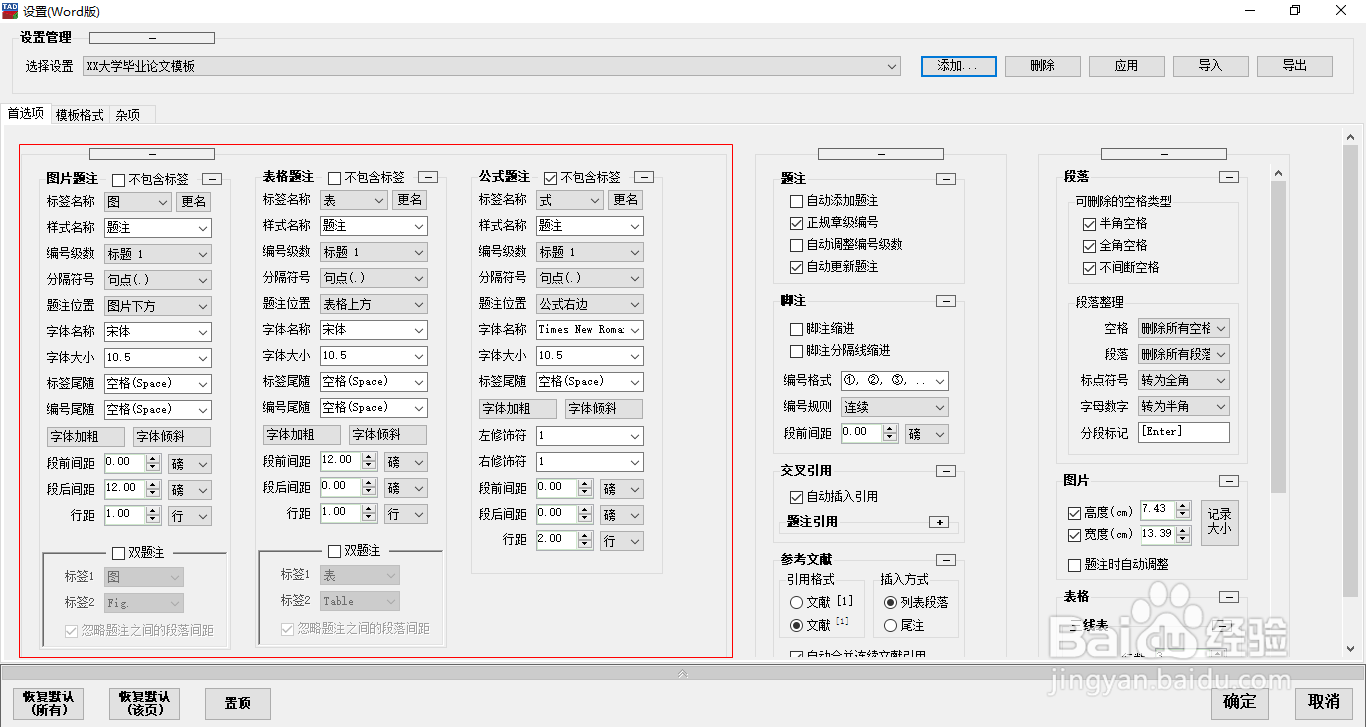This screenshot has height=727, width=1366.
Task: Collapse the 题注 group in middle panel
Action: click(946, 179)
